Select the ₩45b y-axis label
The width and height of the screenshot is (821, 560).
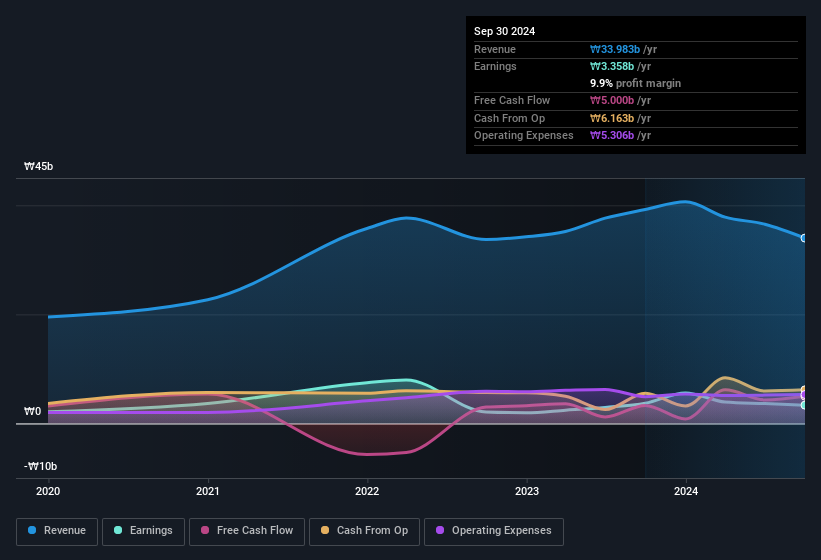38,166
